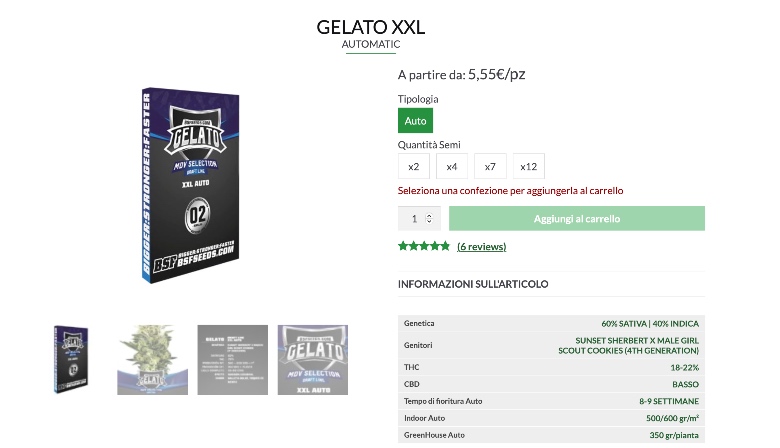Click the Aggiungi al carrello button
This screenshot has height=448, width=780.
tap(577, 219)
